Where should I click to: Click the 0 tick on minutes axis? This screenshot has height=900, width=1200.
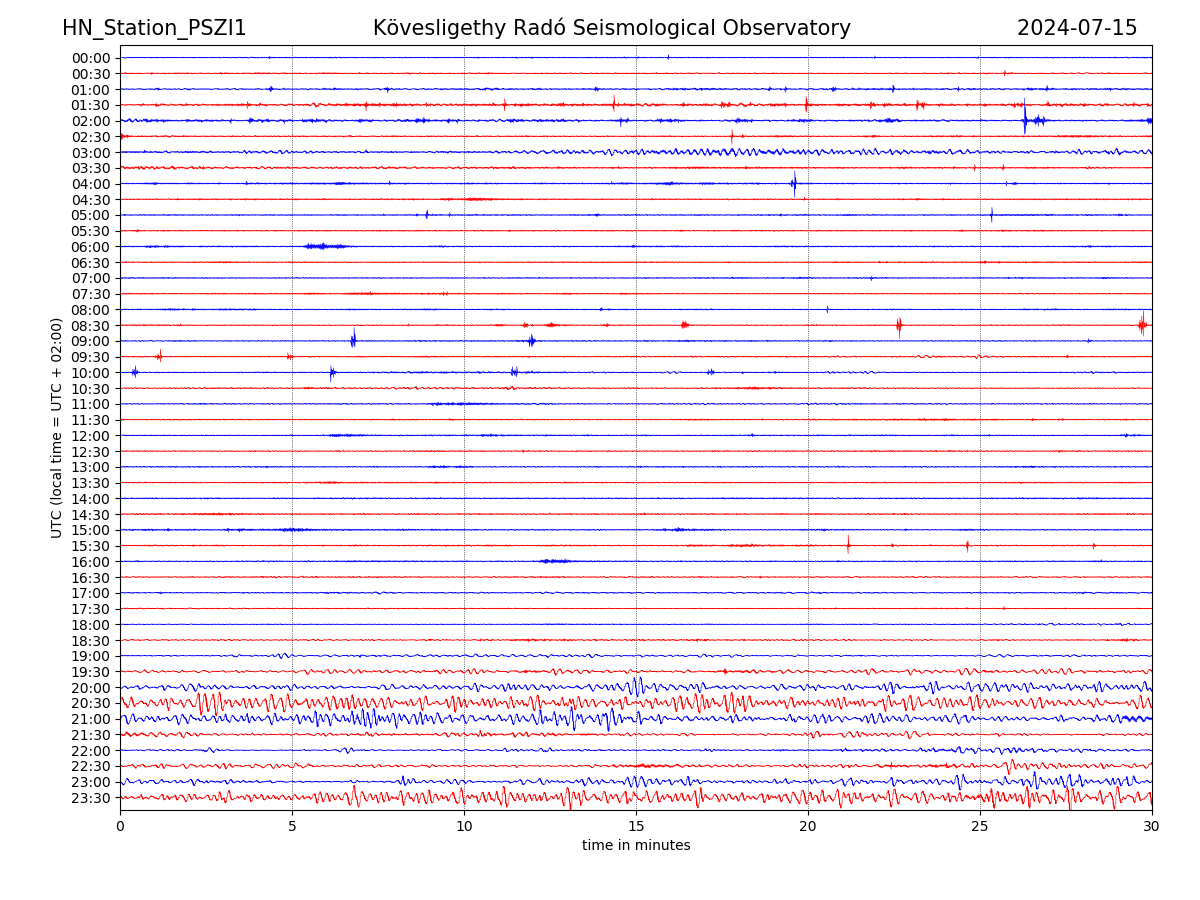(x=120, y=826)
